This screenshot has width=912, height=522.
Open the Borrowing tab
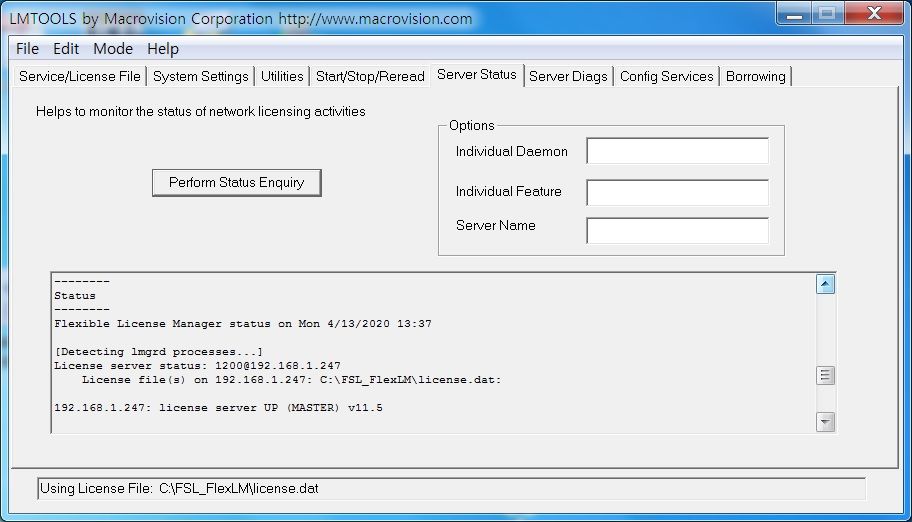coord(756,76)
